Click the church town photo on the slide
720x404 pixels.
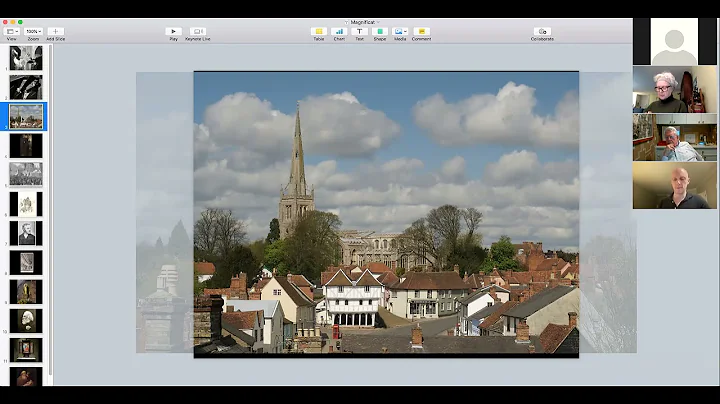coord(386,213)
